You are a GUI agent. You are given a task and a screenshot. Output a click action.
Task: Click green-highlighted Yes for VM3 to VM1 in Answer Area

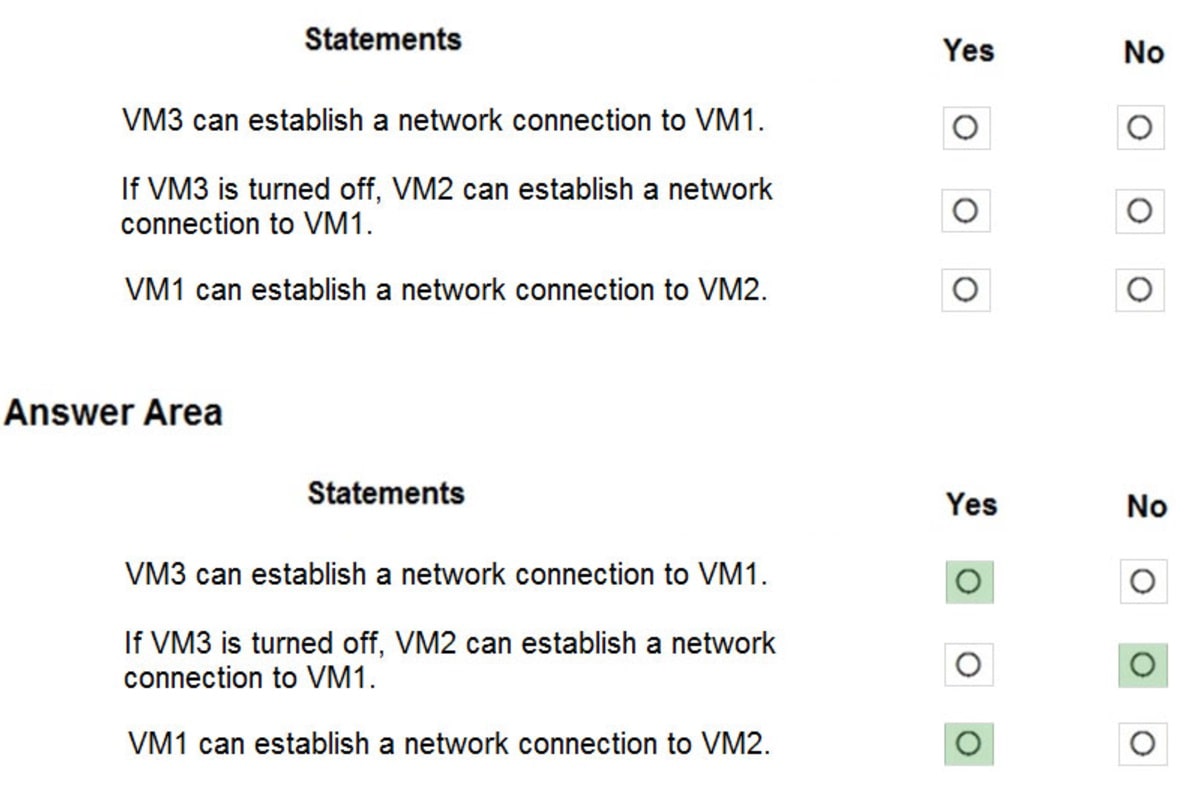pos(969,582)
